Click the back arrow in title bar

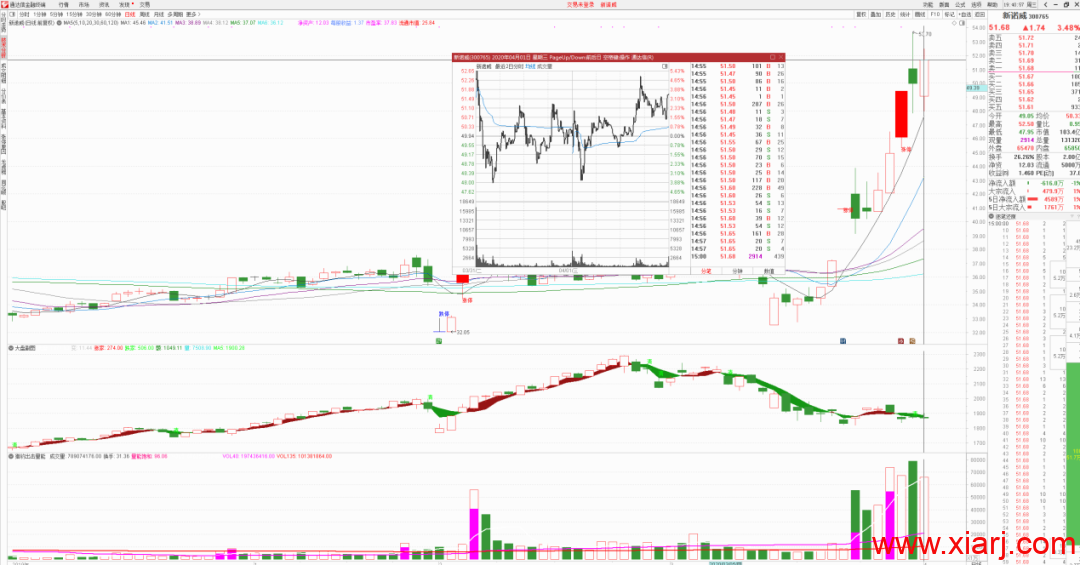[1046, 5]
